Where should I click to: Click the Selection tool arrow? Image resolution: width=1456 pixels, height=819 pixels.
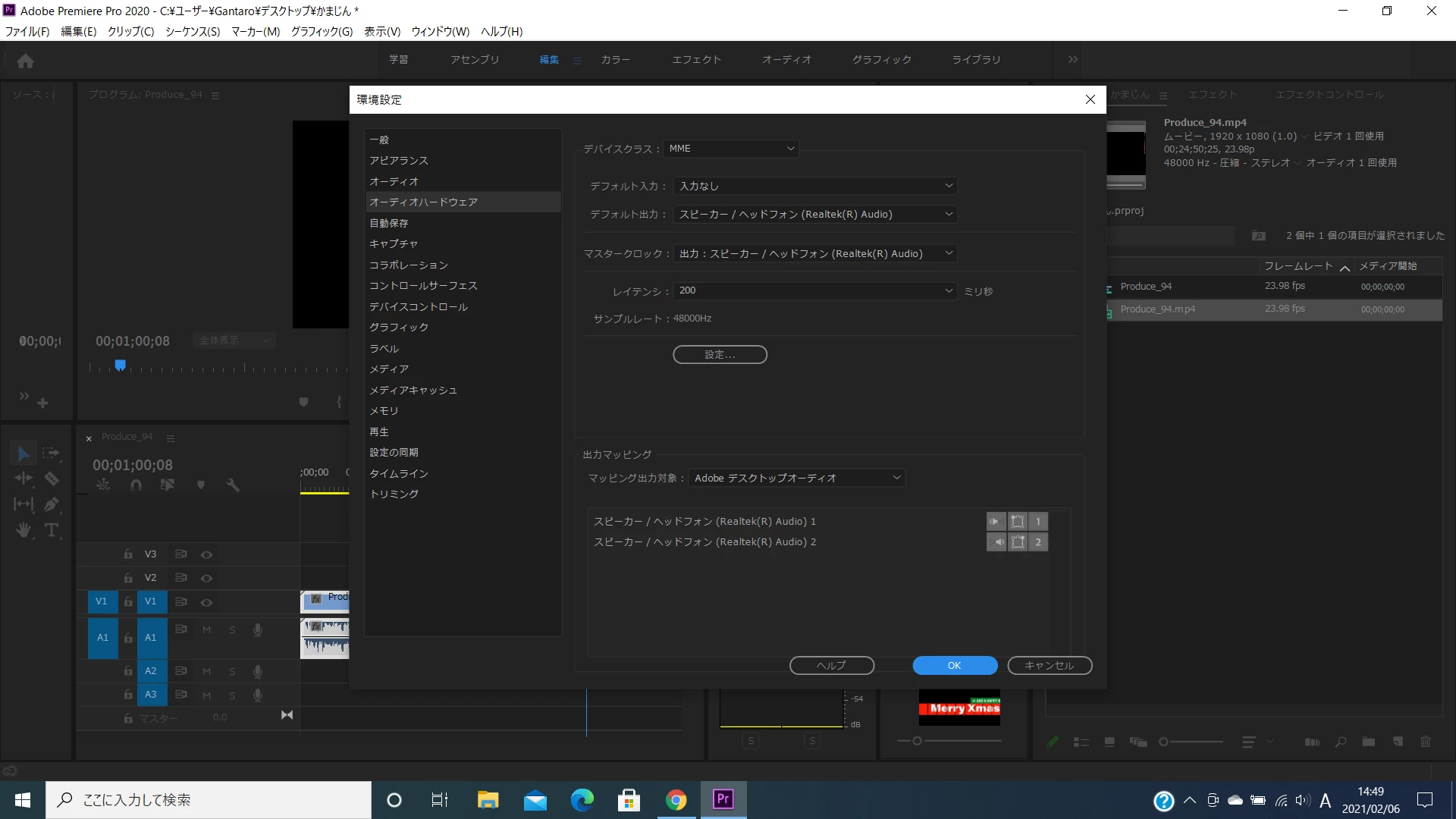[24, 453]
